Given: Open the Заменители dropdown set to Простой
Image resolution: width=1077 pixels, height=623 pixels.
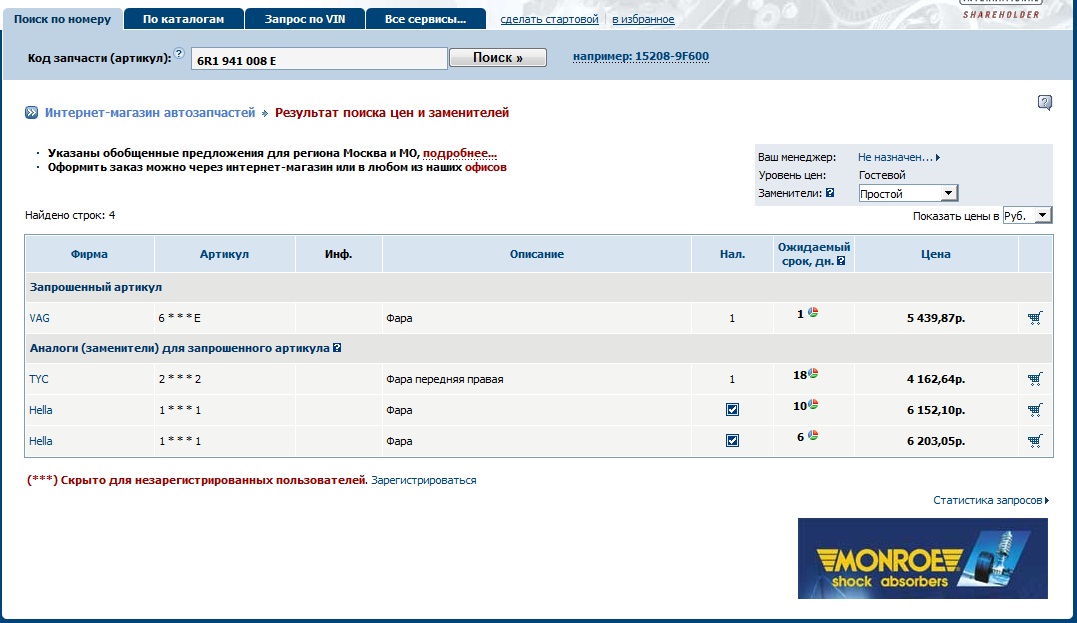Looking at the screenshot, I should click(908, 194).
